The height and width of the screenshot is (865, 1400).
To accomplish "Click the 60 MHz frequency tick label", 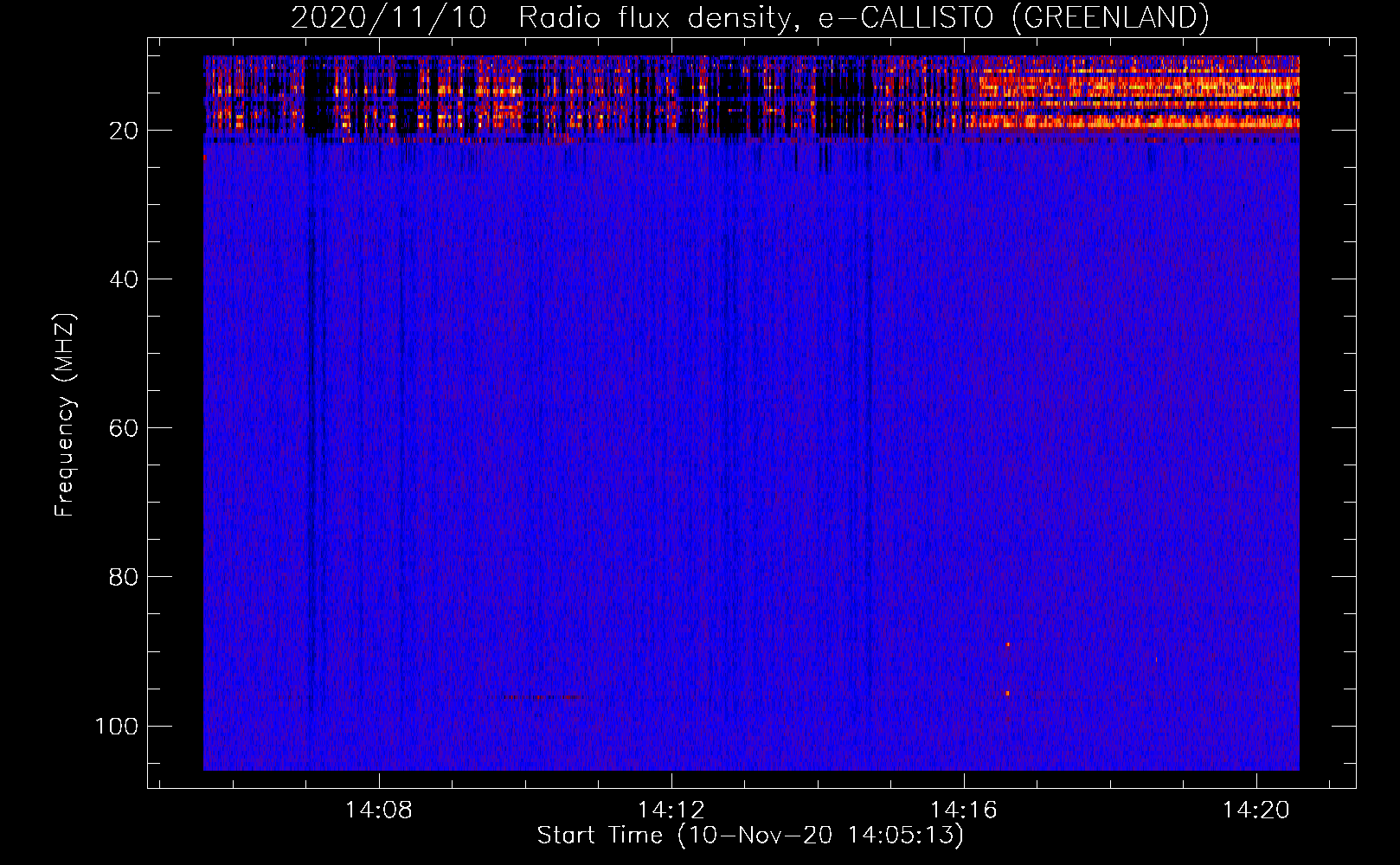I will 124,428.
